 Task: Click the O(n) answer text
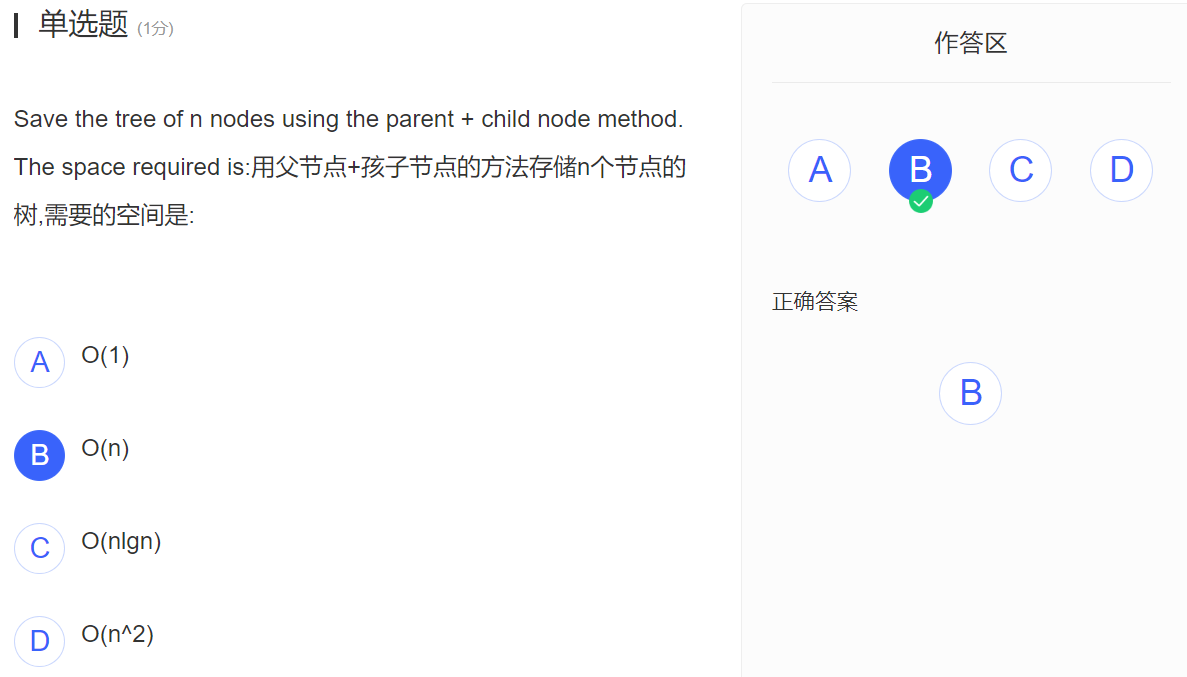pyautogui.click(x=105, y=448)
